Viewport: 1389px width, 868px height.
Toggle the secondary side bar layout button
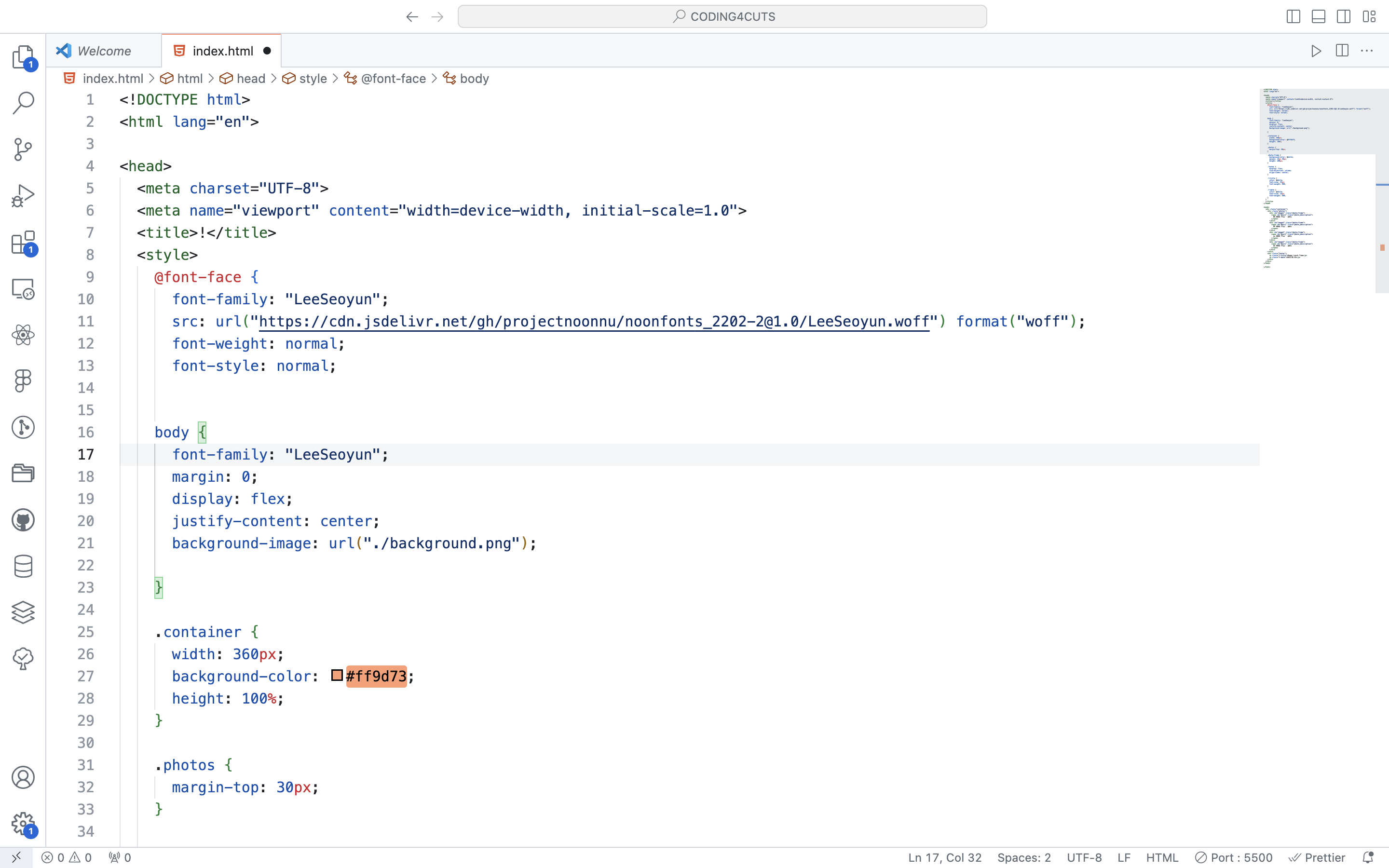click(1344, 17)
